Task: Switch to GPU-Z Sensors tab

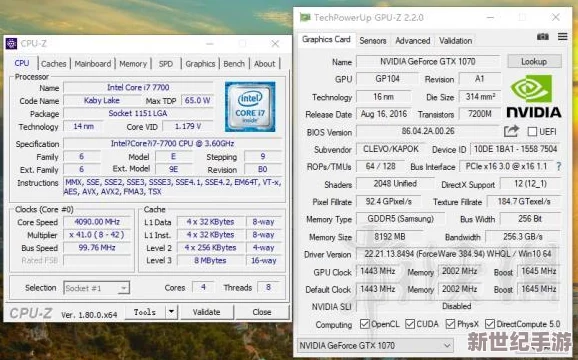Action: coord(373,41)
